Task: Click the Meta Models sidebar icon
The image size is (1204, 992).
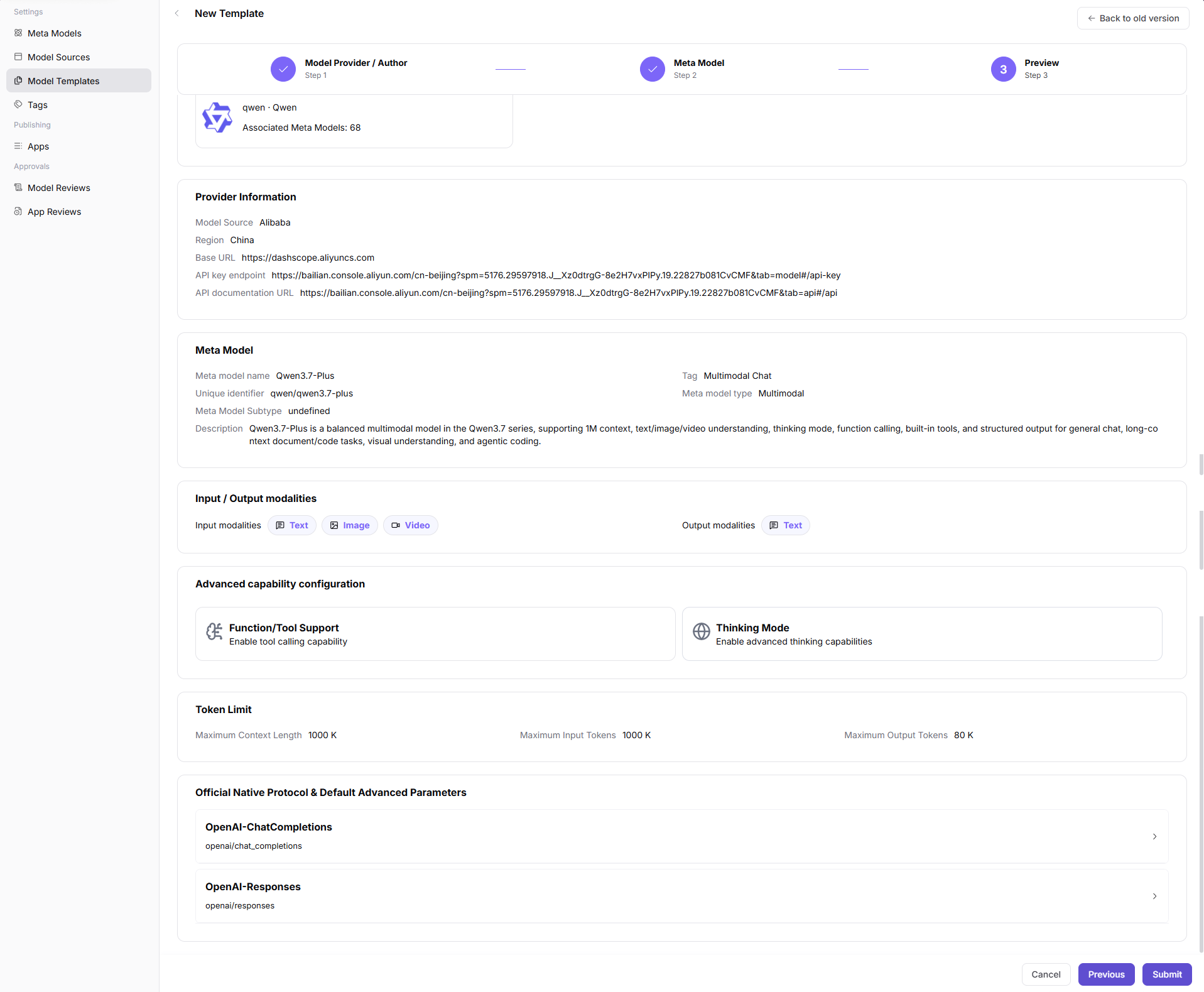Action: [18, 33]
